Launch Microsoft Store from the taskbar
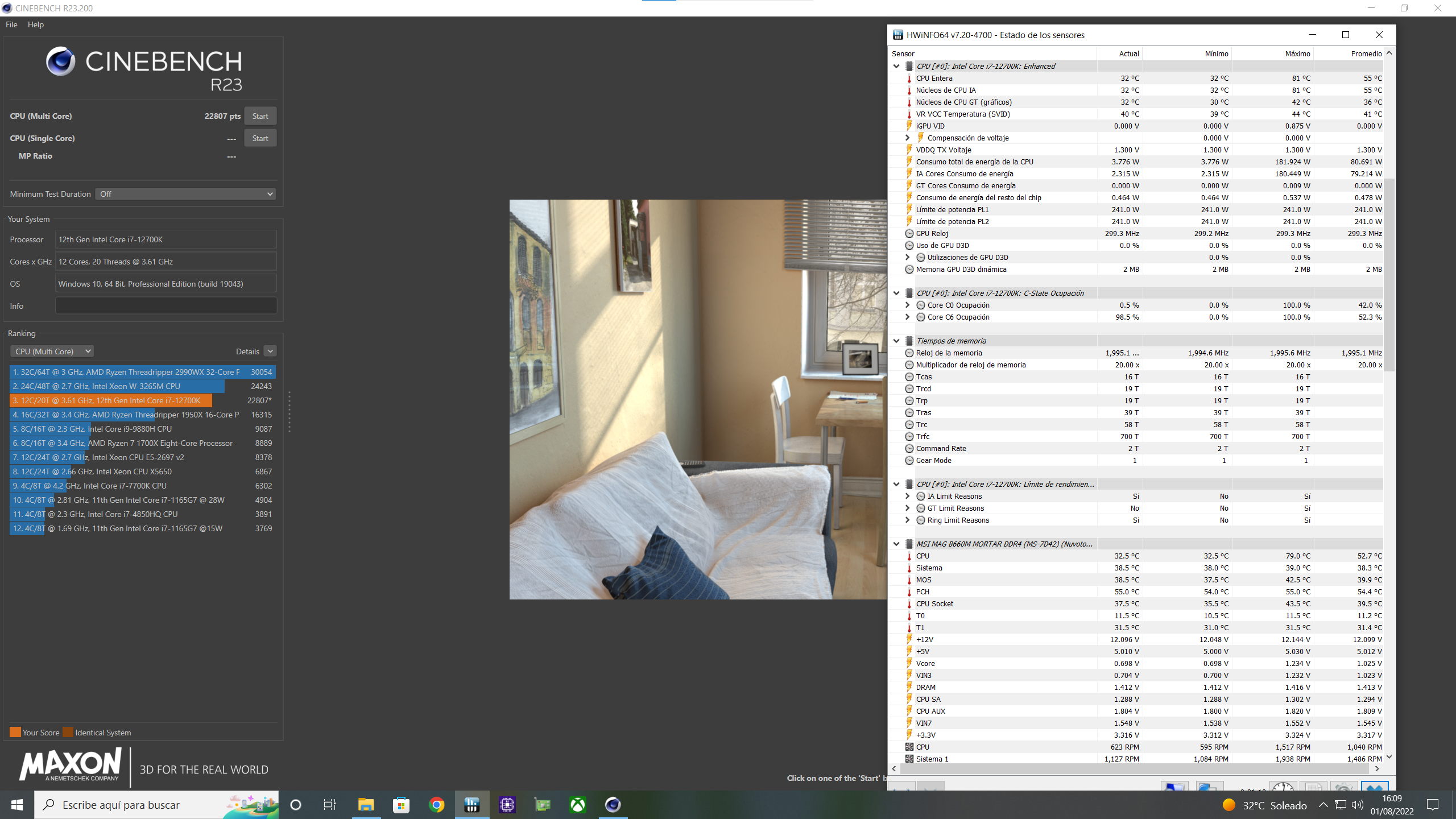 click(401, 805)
